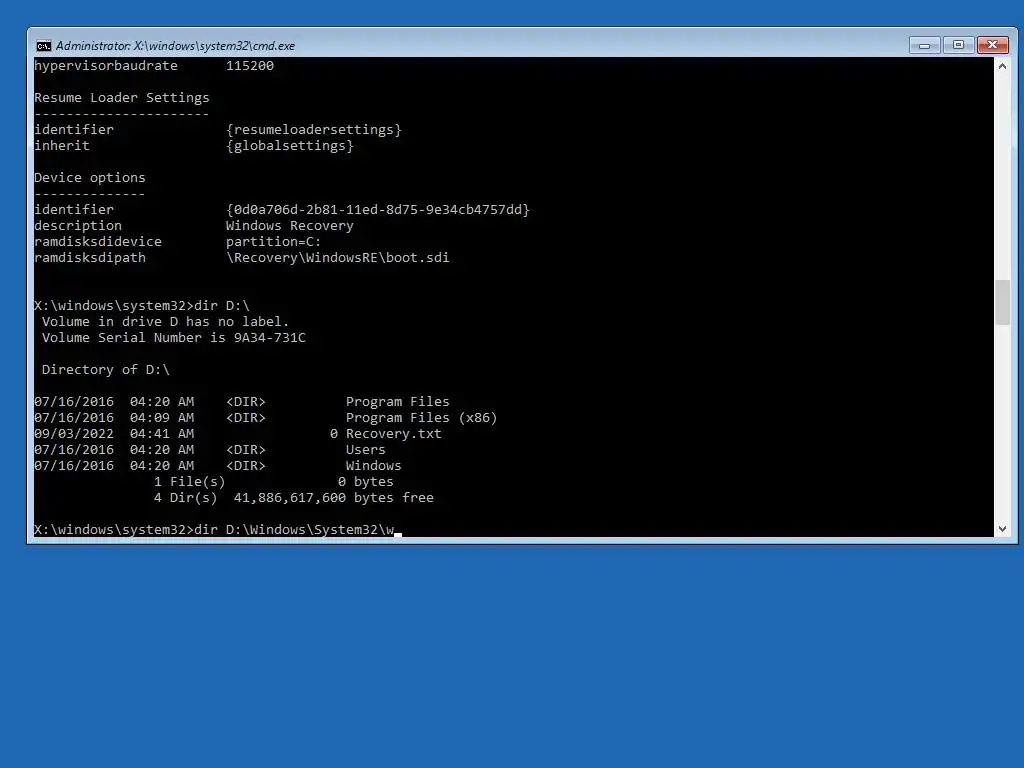This screenshot has height=768, width=1024.
Task: Click the 'Resume Loader Settings' heading
Action: 121,98
